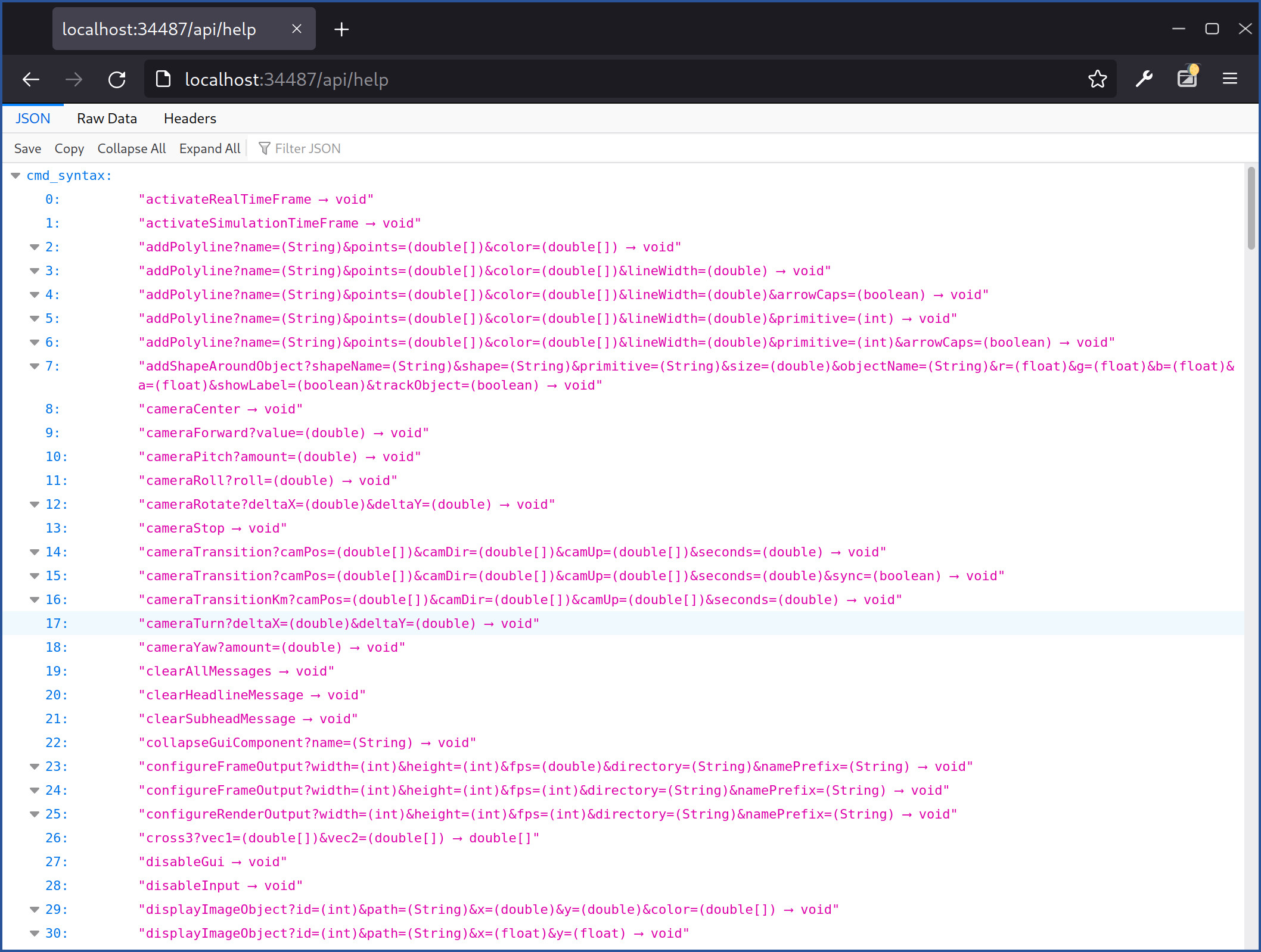The width and height of the screenshot is (1261, 952).
Task: Click the browser back arrow
Action: (x=31, y=79)
